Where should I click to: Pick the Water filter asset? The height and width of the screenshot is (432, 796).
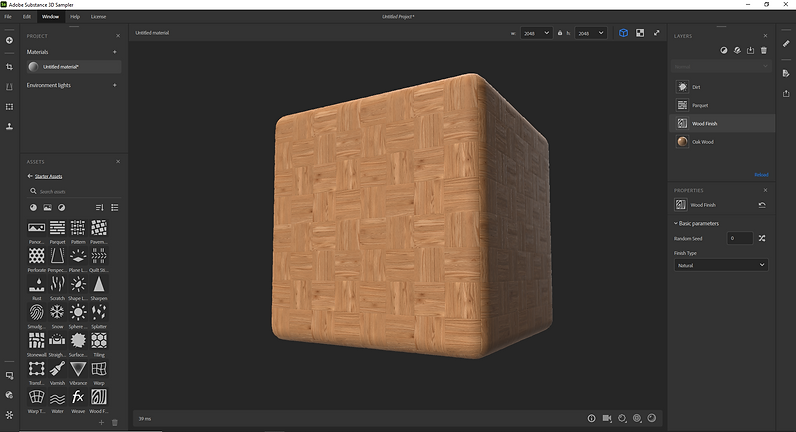click(x=57, y=397)
